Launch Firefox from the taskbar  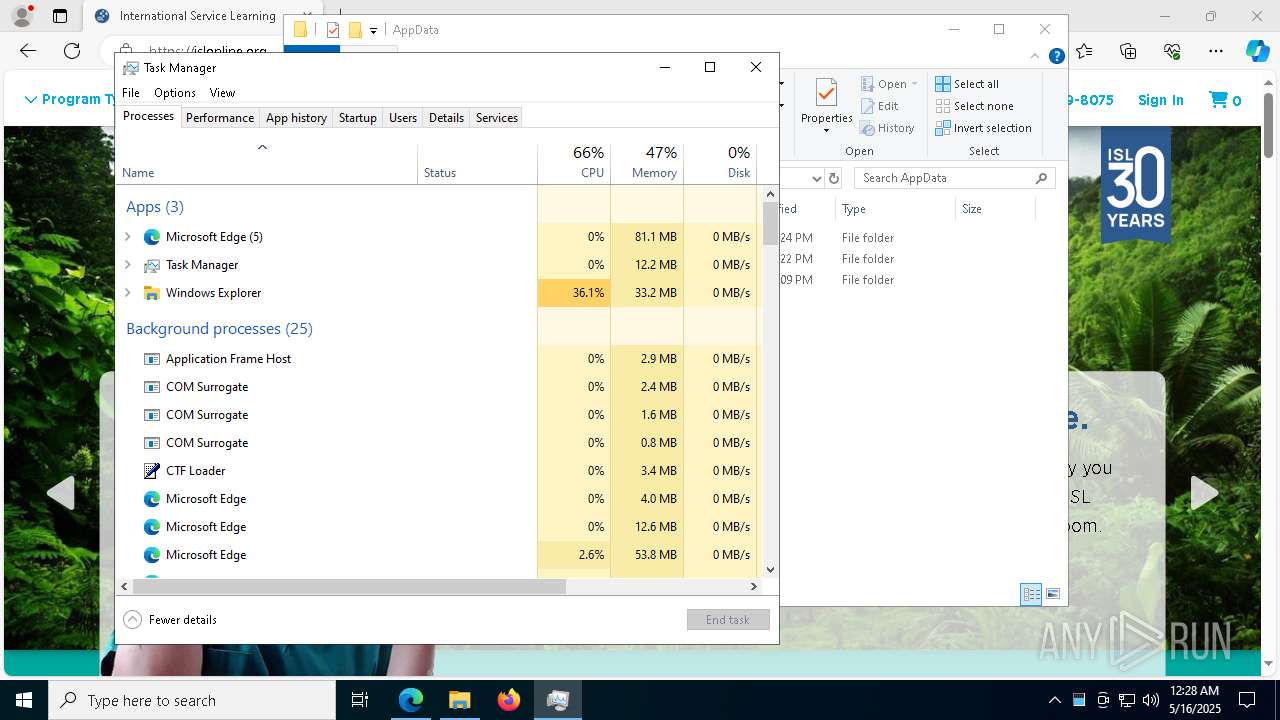click(509, 700)
